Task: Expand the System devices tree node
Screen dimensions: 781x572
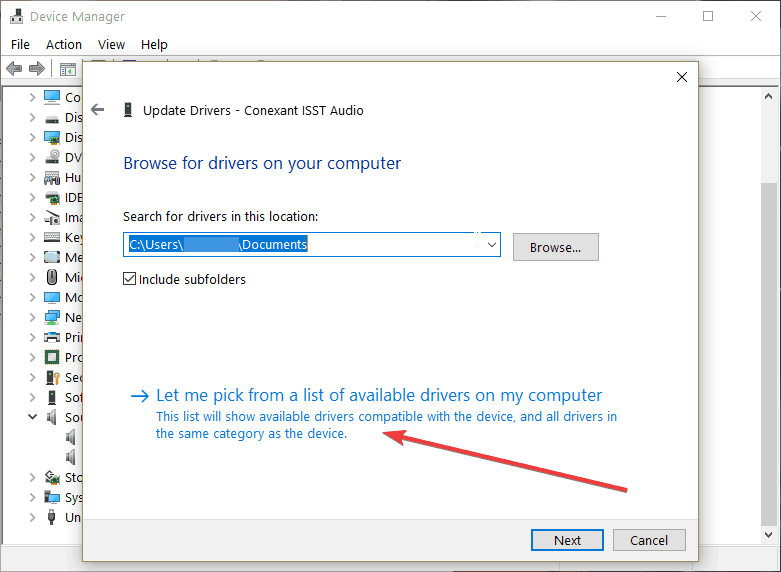Action: [x=32, y=497]
